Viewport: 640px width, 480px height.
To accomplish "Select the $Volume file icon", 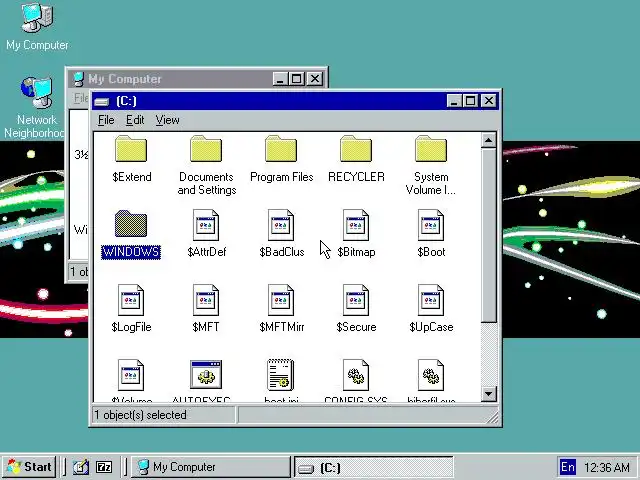I will pyautogui.click(x=131, y=375).
